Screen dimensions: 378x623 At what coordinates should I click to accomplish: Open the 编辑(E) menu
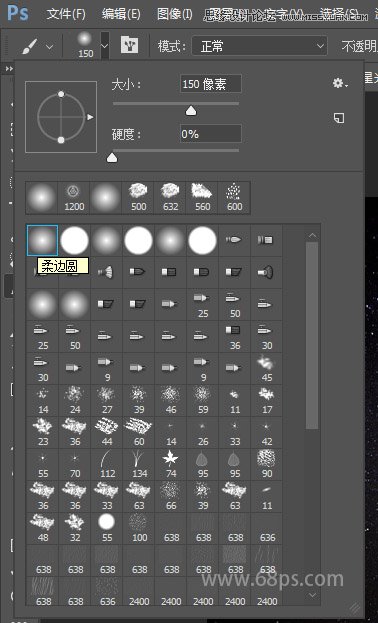pyautogui.click(x=121, y=15)
